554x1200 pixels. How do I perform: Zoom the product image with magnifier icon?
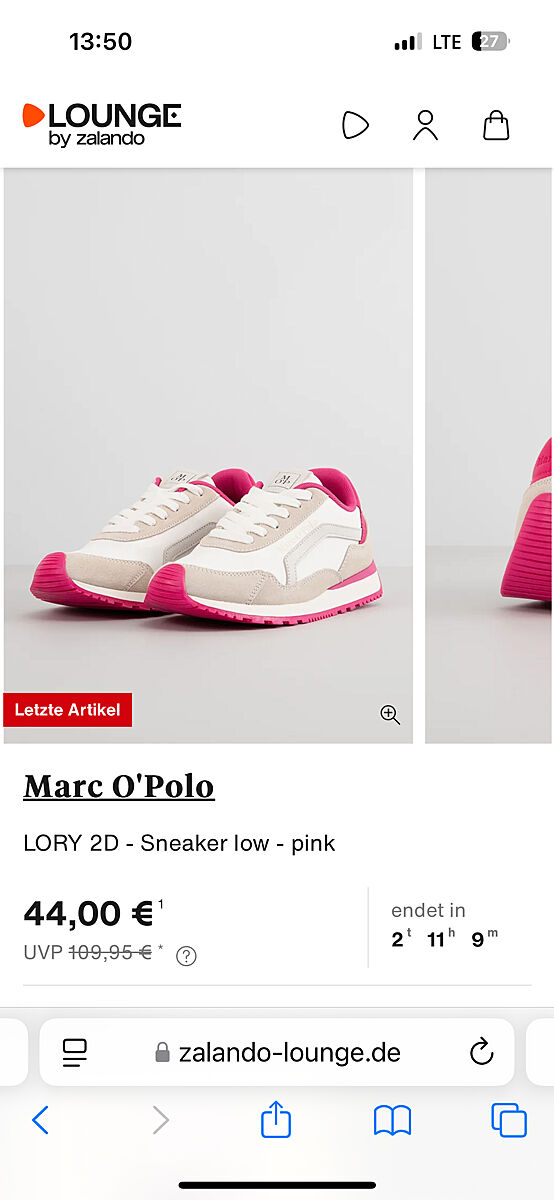click(390, 714)
